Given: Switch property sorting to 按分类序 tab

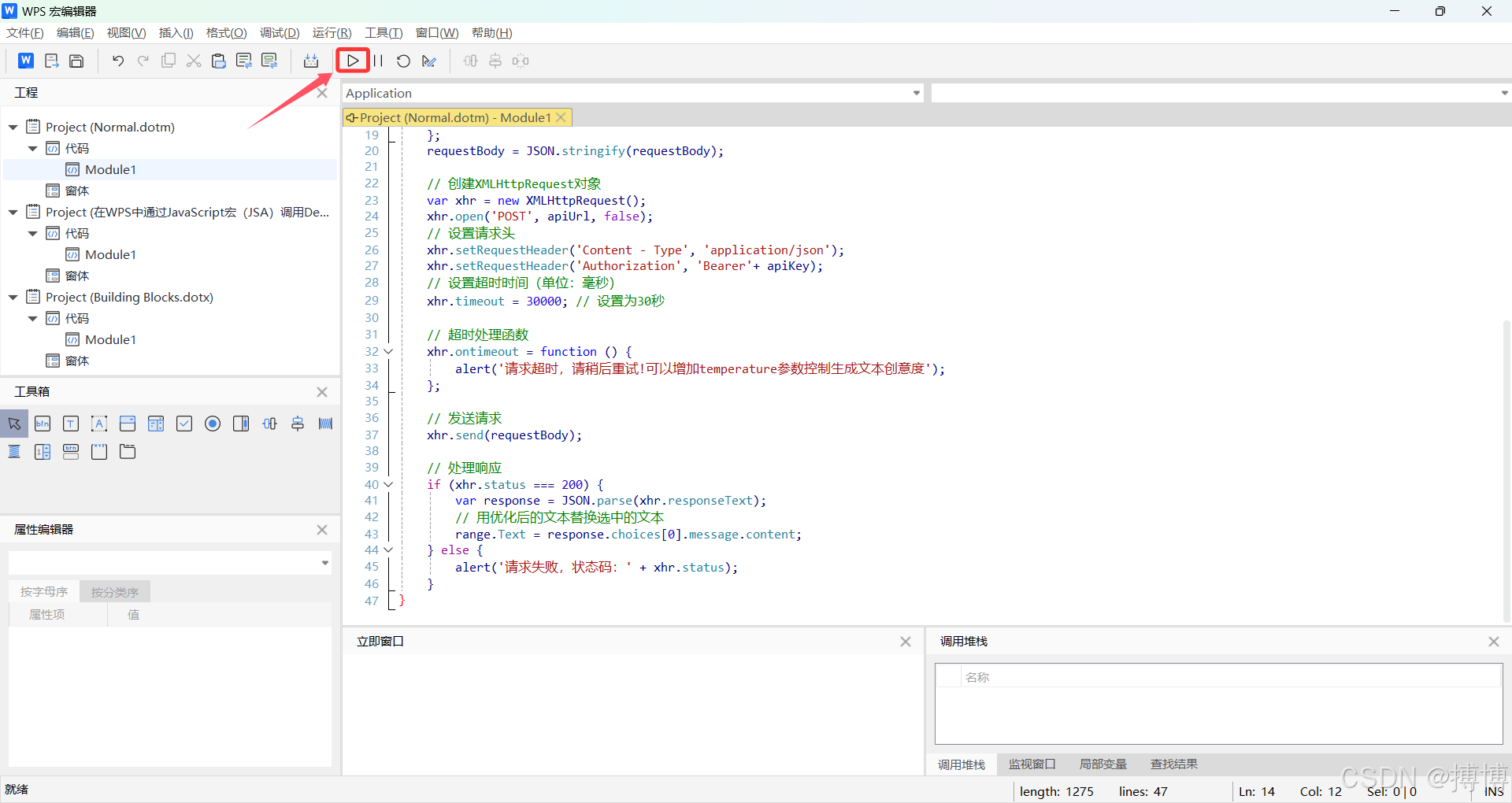Looking at the screenshot, I should [x=115, y=591].
